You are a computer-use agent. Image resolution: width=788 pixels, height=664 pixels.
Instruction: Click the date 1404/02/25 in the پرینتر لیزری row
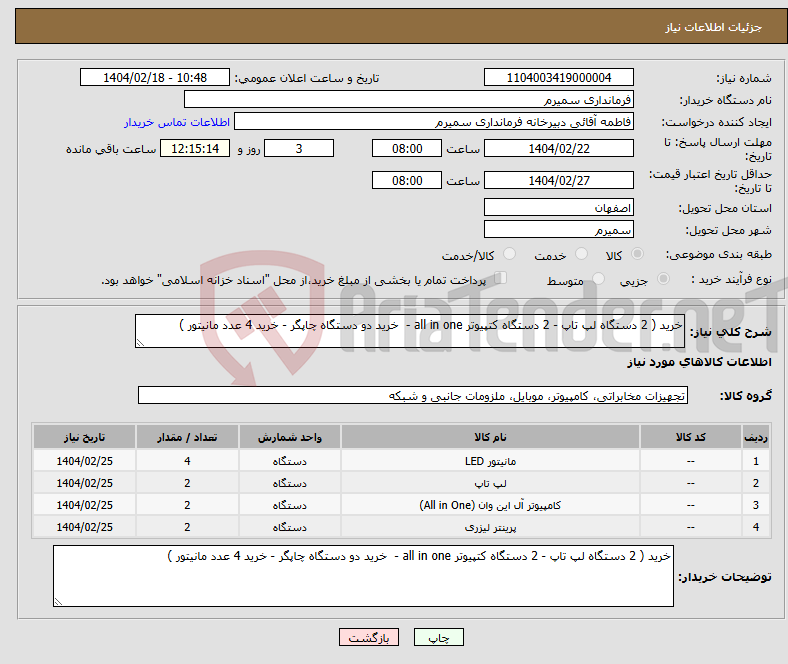(x=84, y=527)
